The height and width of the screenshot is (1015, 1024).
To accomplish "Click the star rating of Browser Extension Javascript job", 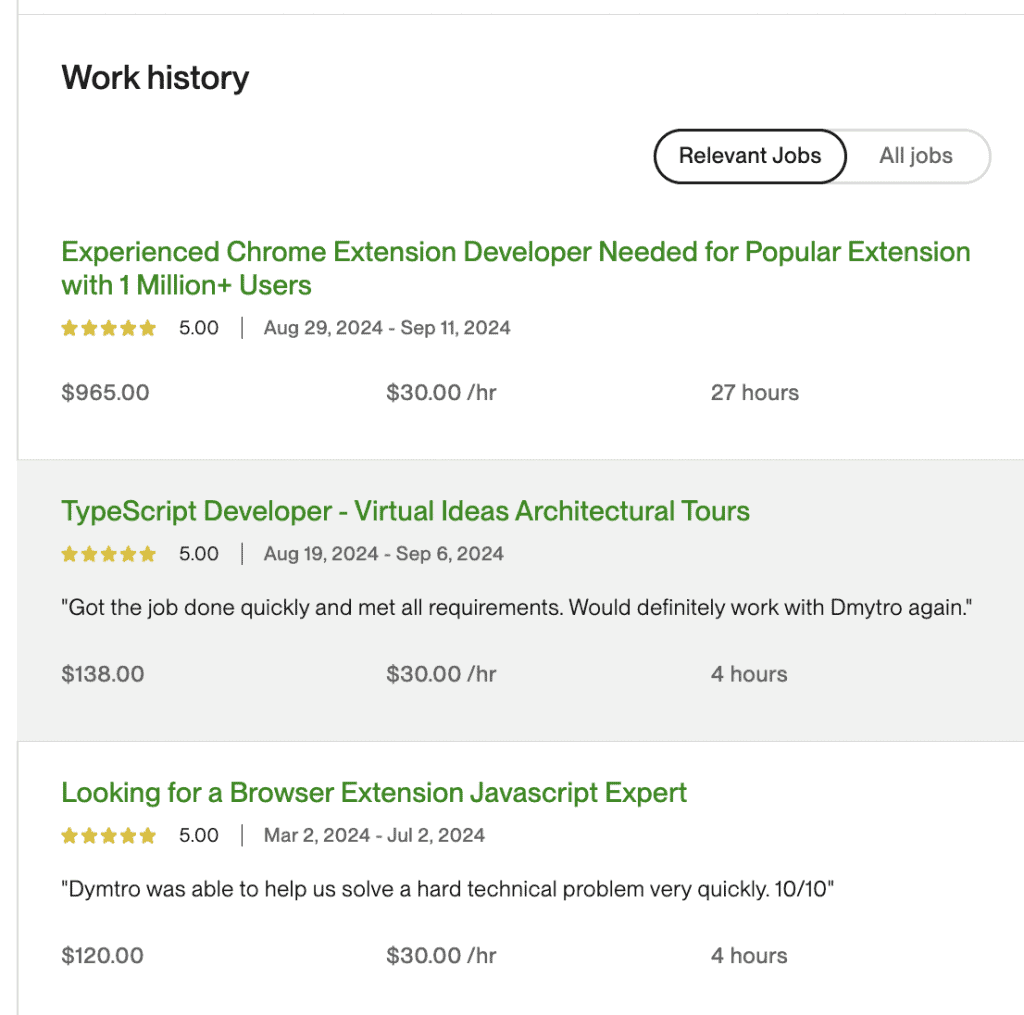I will (x=108, y=835).
